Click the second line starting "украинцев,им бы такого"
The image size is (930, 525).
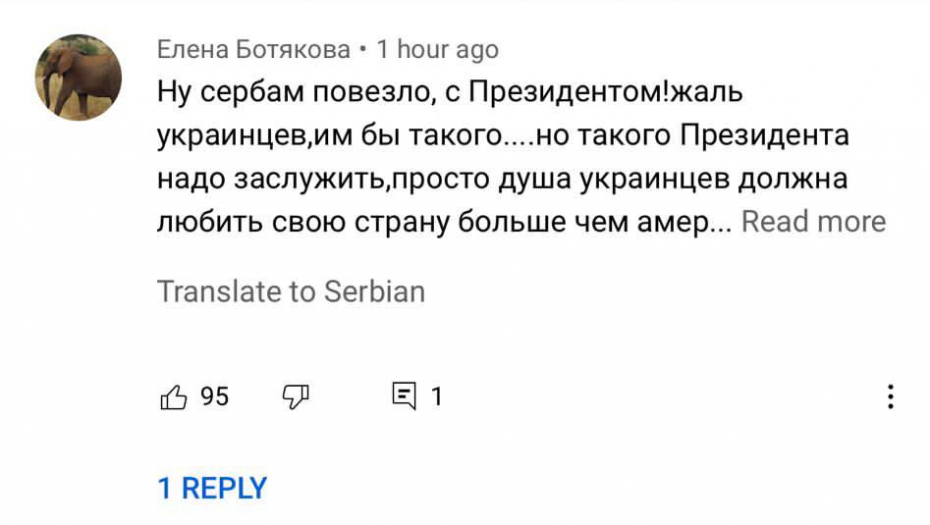[502, 136]
